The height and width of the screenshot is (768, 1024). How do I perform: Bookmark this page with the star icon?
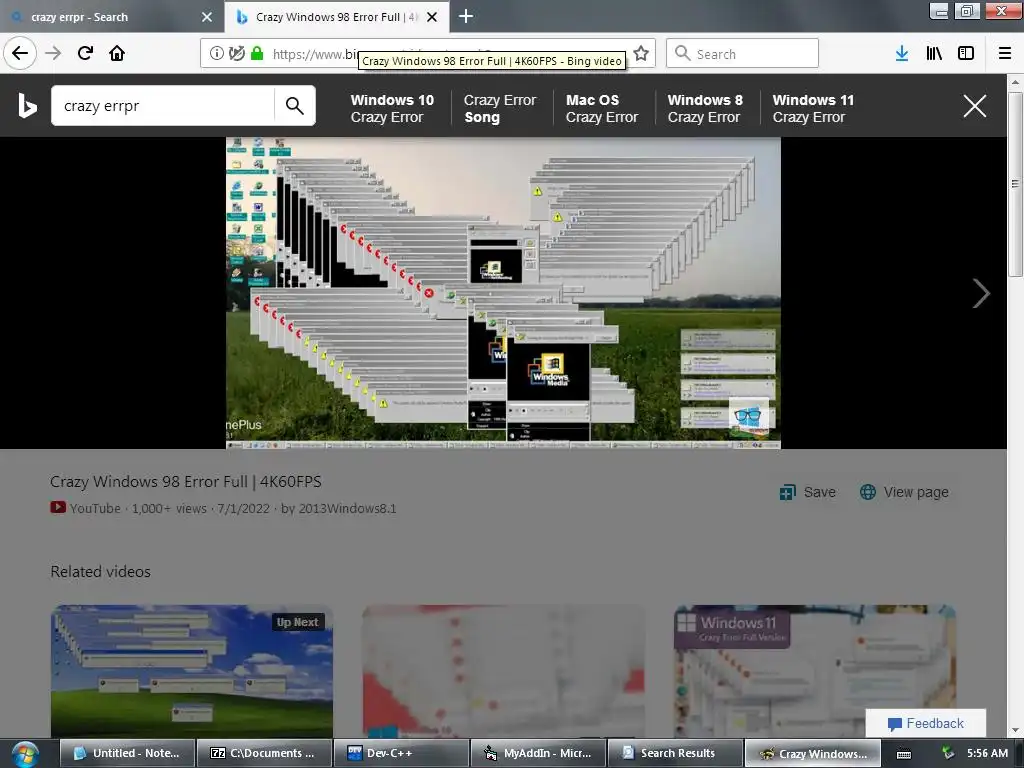(x=641, y=53)
